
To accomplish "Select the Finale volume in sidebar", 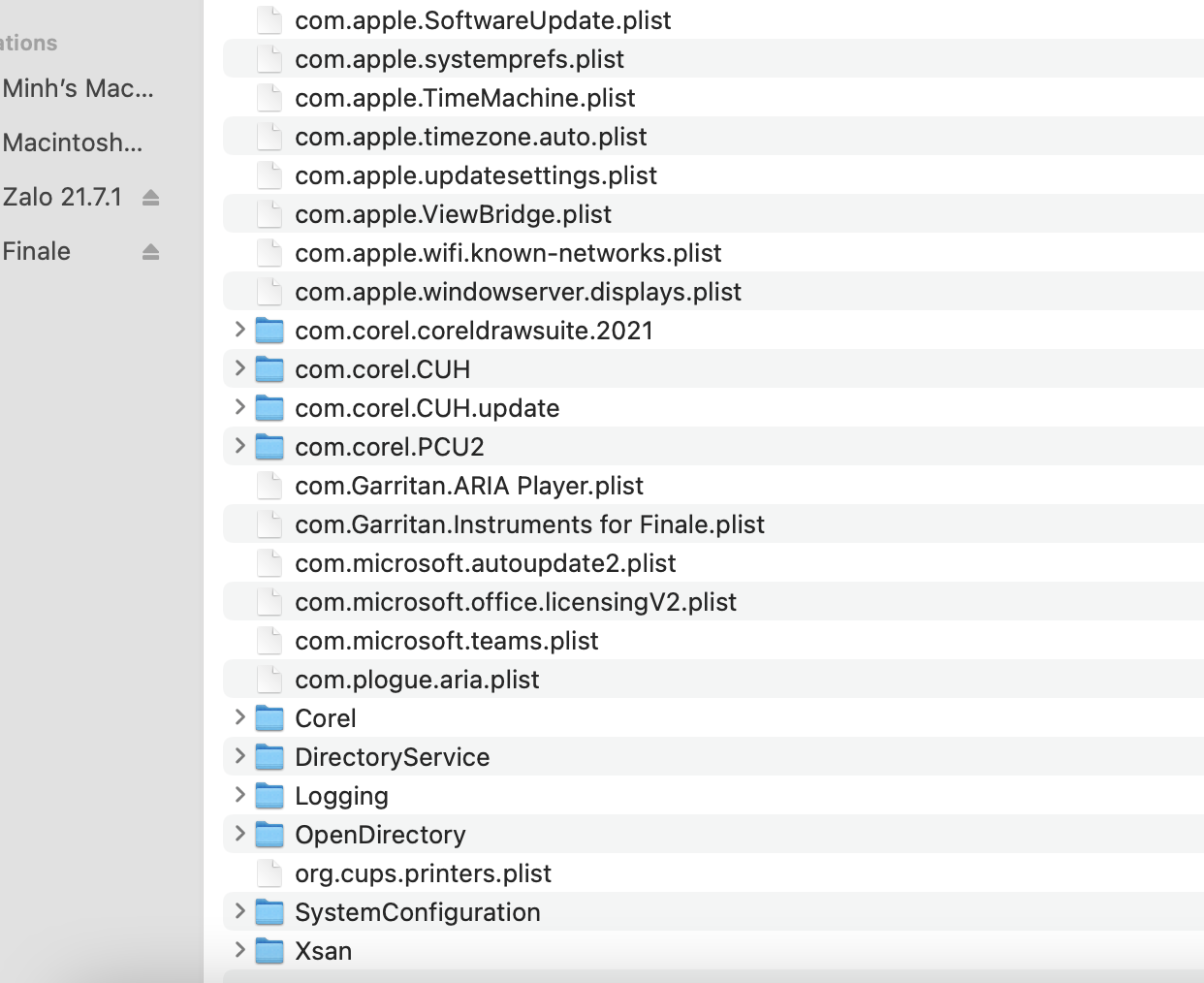I will click(37, 252).
